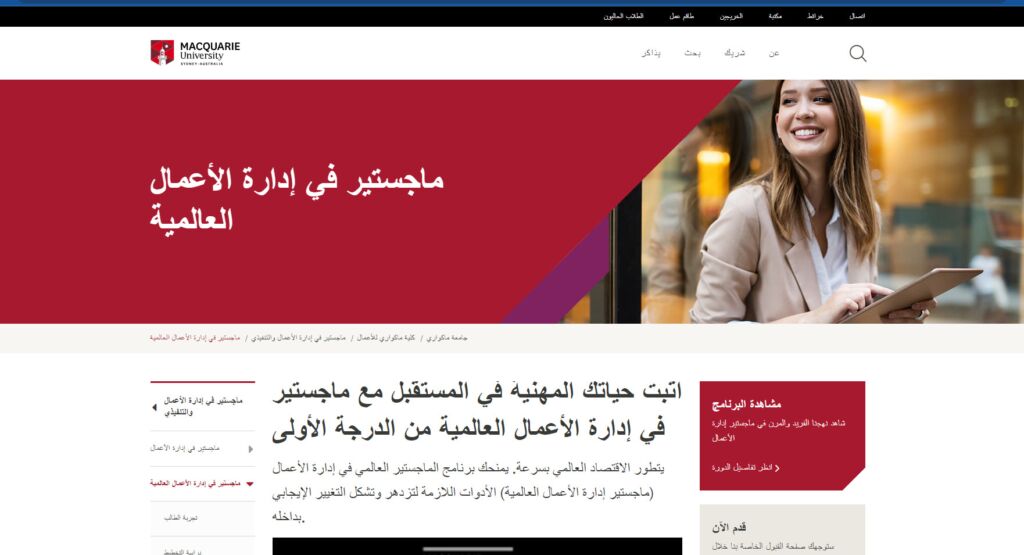Viewport: 1024px width, 555px height.
Task: Click 'خرائط' link in top bar
Action: pyautogui.click(x=814, y=17)
